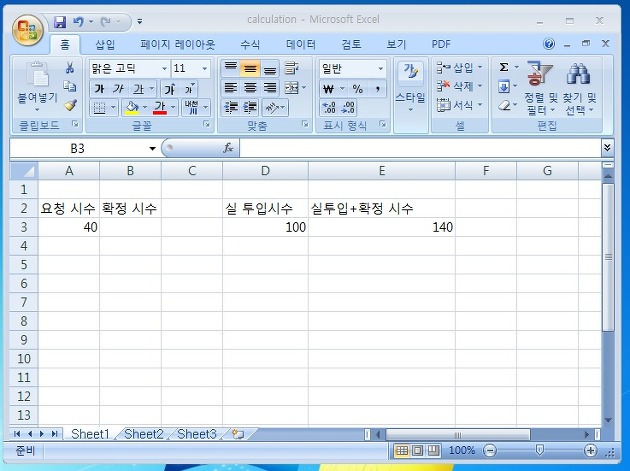Switch to the 검토 ribbon tab

click(x=351, y=44)
